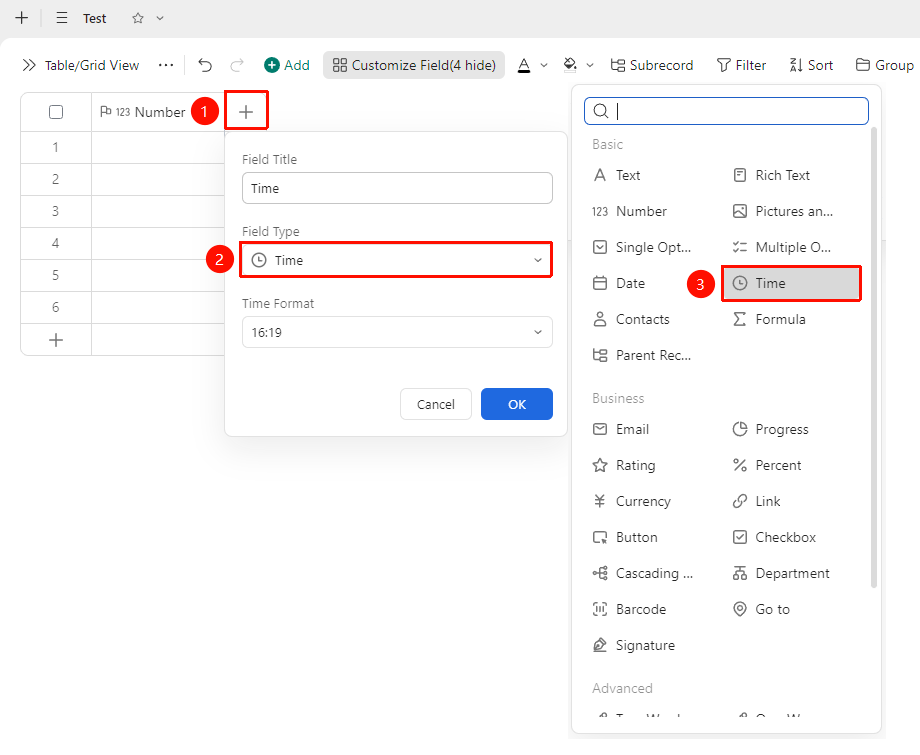
Task: Open the Time Format dropdown showing 16:19
Action: tap(397, 332)
